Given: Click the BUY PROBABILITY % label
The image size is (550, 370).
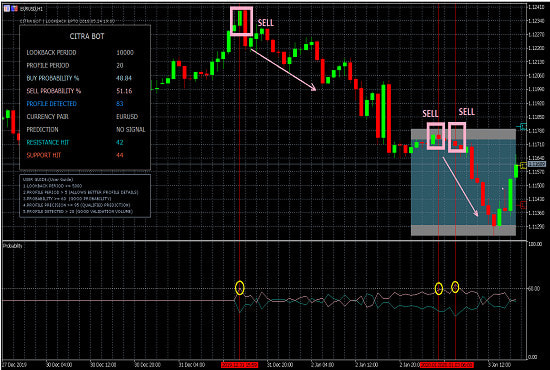Looking at the screenshot, I should tap(53, 78).
